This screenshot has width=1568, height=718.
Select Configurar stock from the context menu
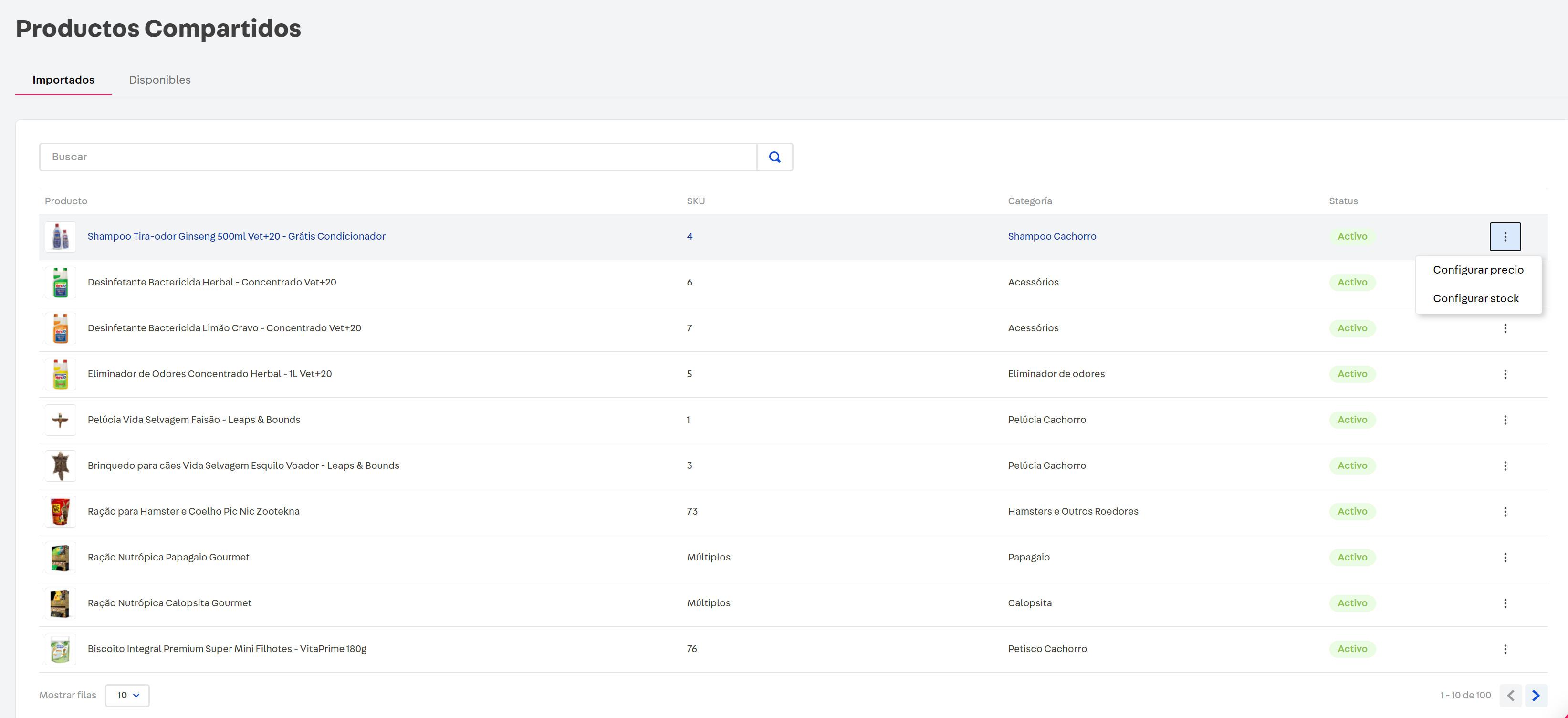pyautogui.click(x=1475, y=298)
